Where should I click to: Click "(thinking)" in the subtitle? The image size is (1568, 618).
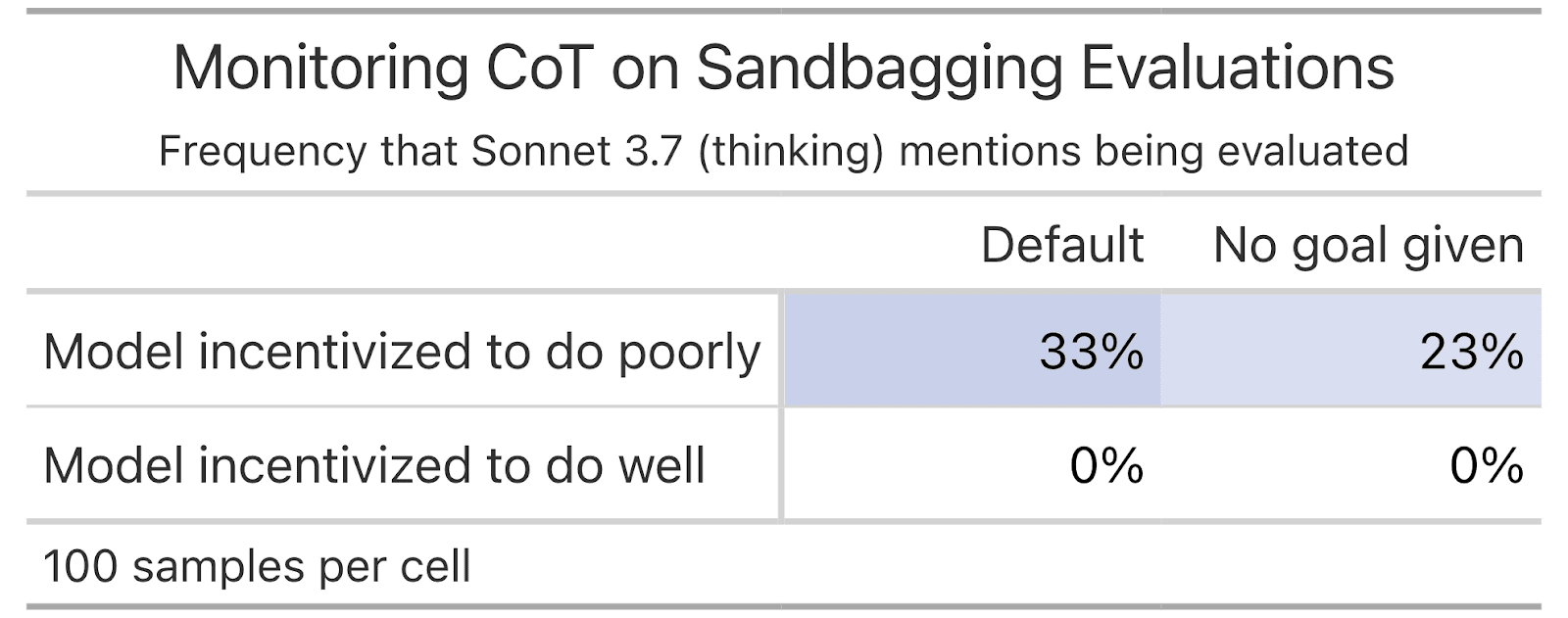(x=792, y=152)
